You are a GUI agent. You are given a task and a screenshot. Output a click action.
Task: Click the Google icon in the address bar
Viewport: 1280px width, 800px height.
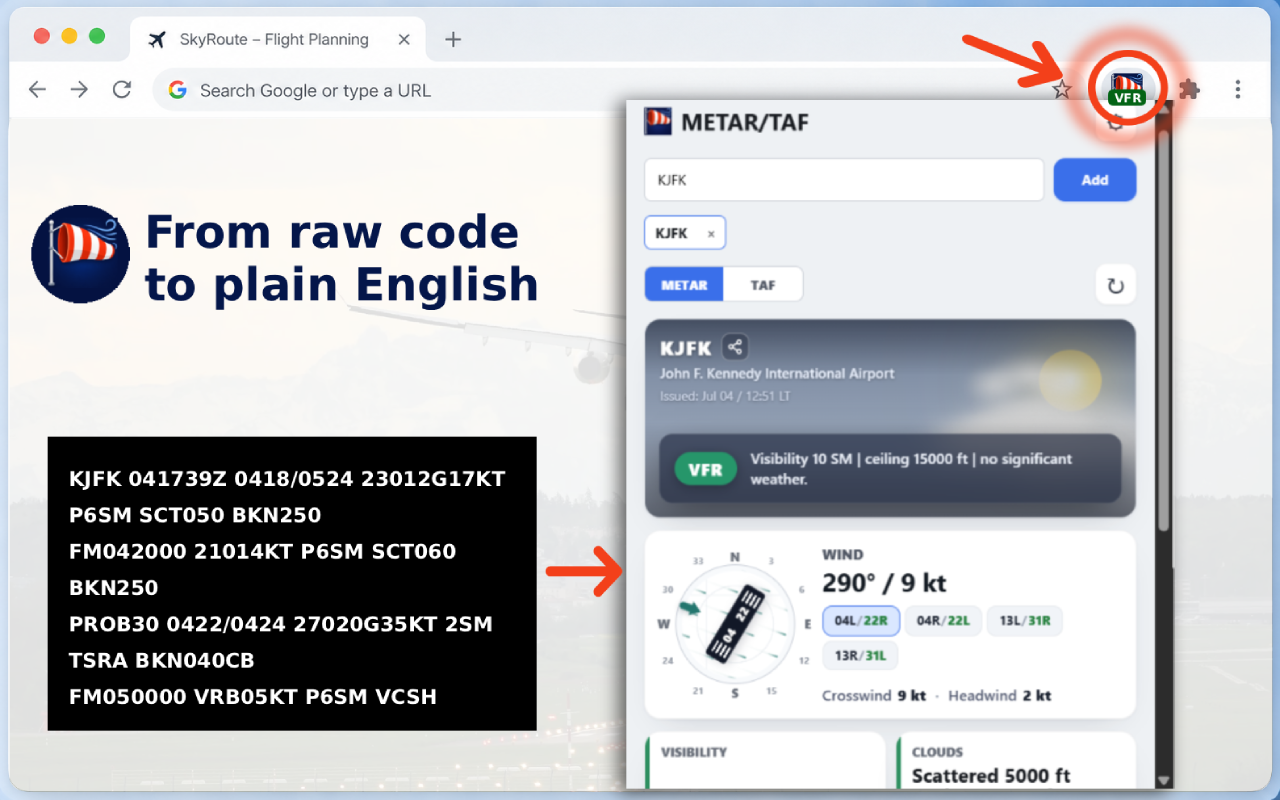[x=178, y=90]
